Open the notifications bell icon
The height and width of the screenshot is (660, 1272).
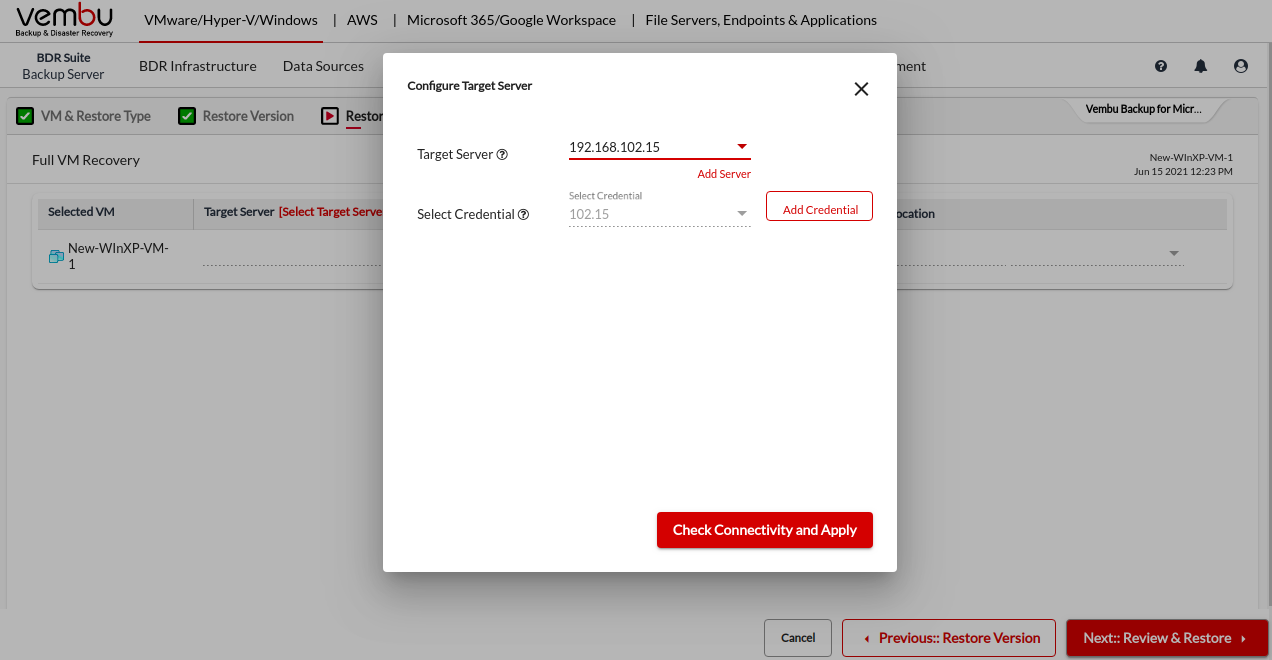click(1201, 66)
